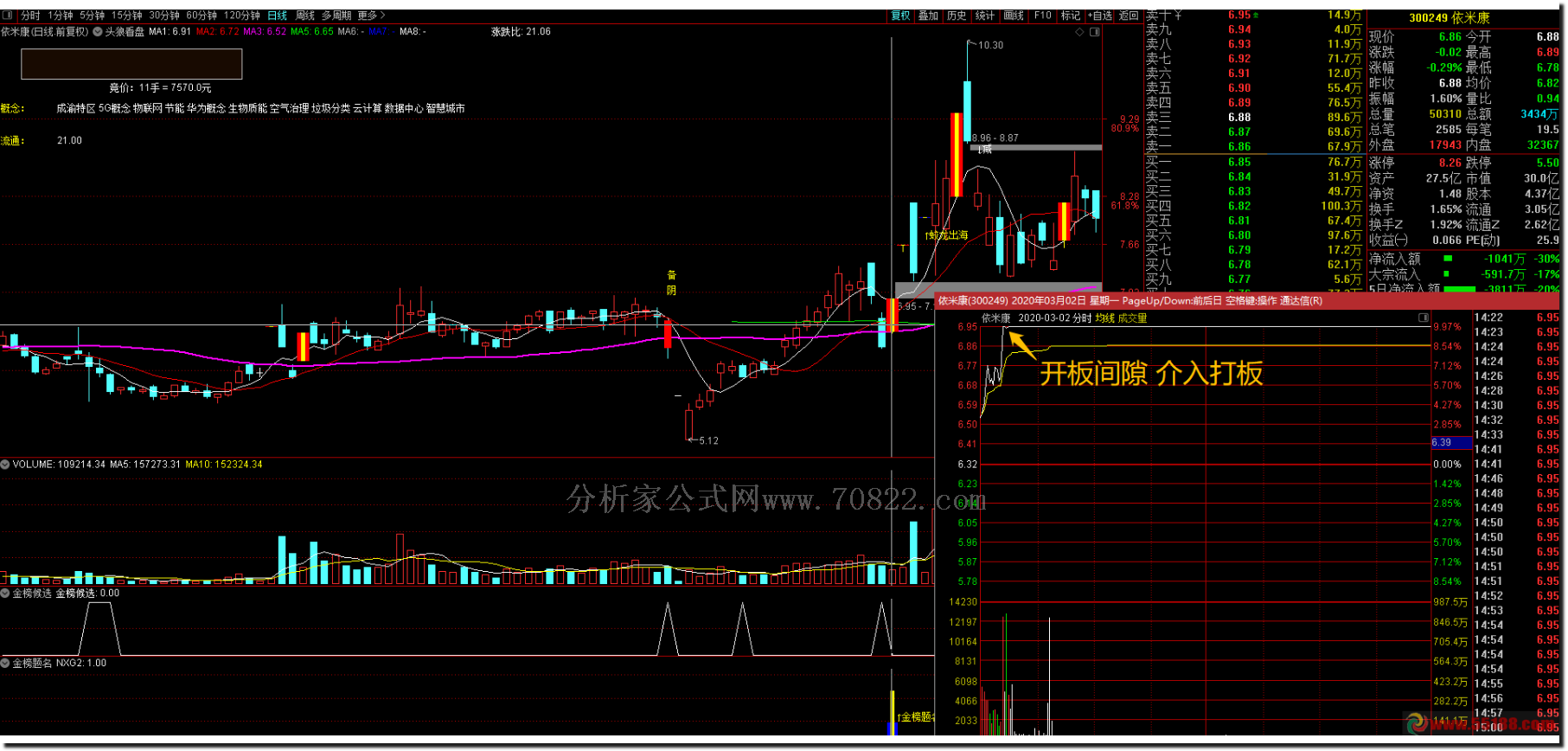The image size is (1568, 751).
Task: Click the VOLUME: 109214.34 indicator label
Action: tap(59, 465)
